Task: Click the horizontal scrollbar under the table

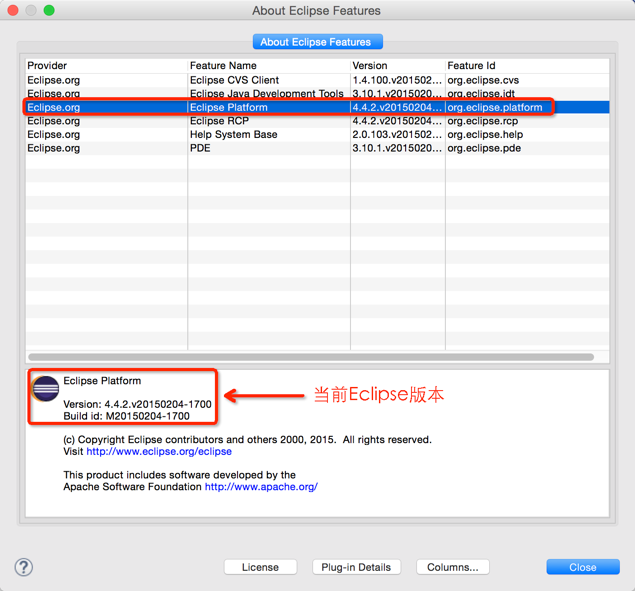Action: (310, 356)
